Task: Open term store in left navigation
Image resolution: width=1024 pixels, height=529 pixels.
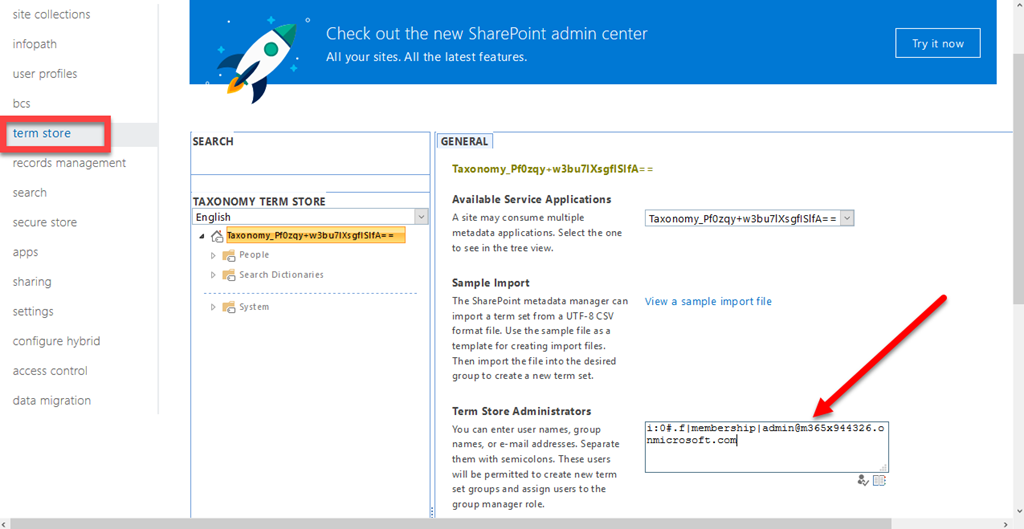Action: pyautogui.click(x=42, y=133)
